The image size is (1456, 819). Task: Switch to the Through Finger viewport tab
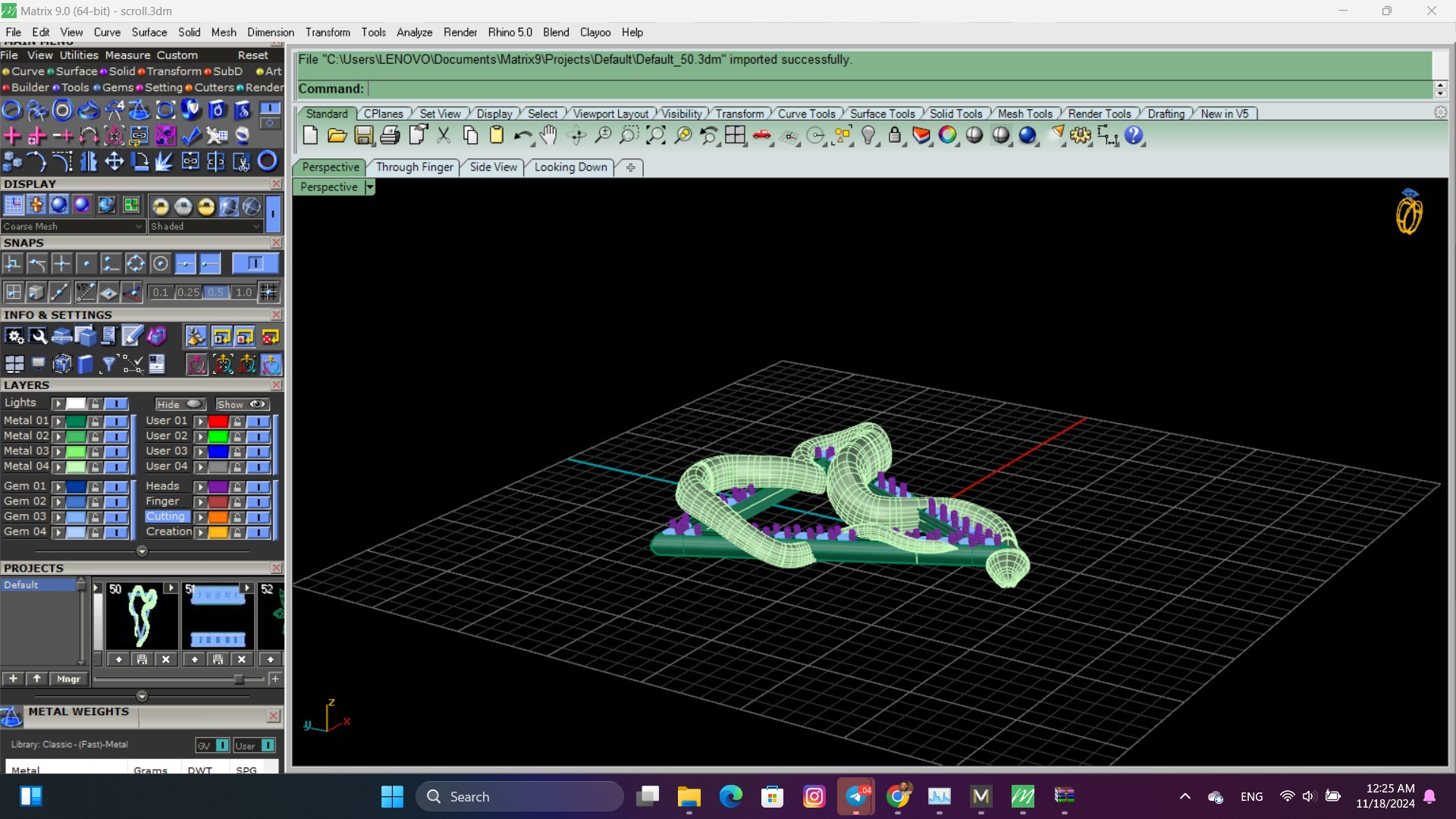coord(414,167)
